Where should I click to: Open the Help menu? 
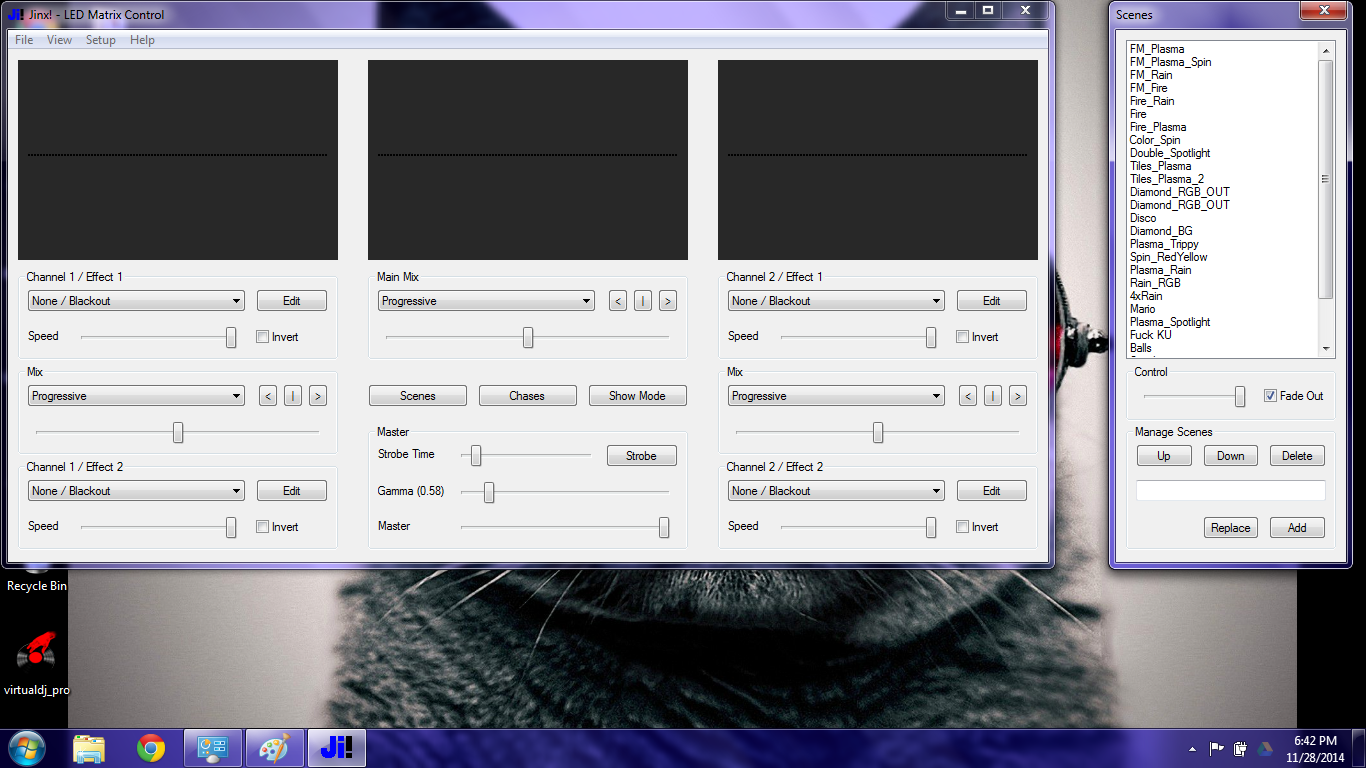pyautogui.click(x=142, y=40)
